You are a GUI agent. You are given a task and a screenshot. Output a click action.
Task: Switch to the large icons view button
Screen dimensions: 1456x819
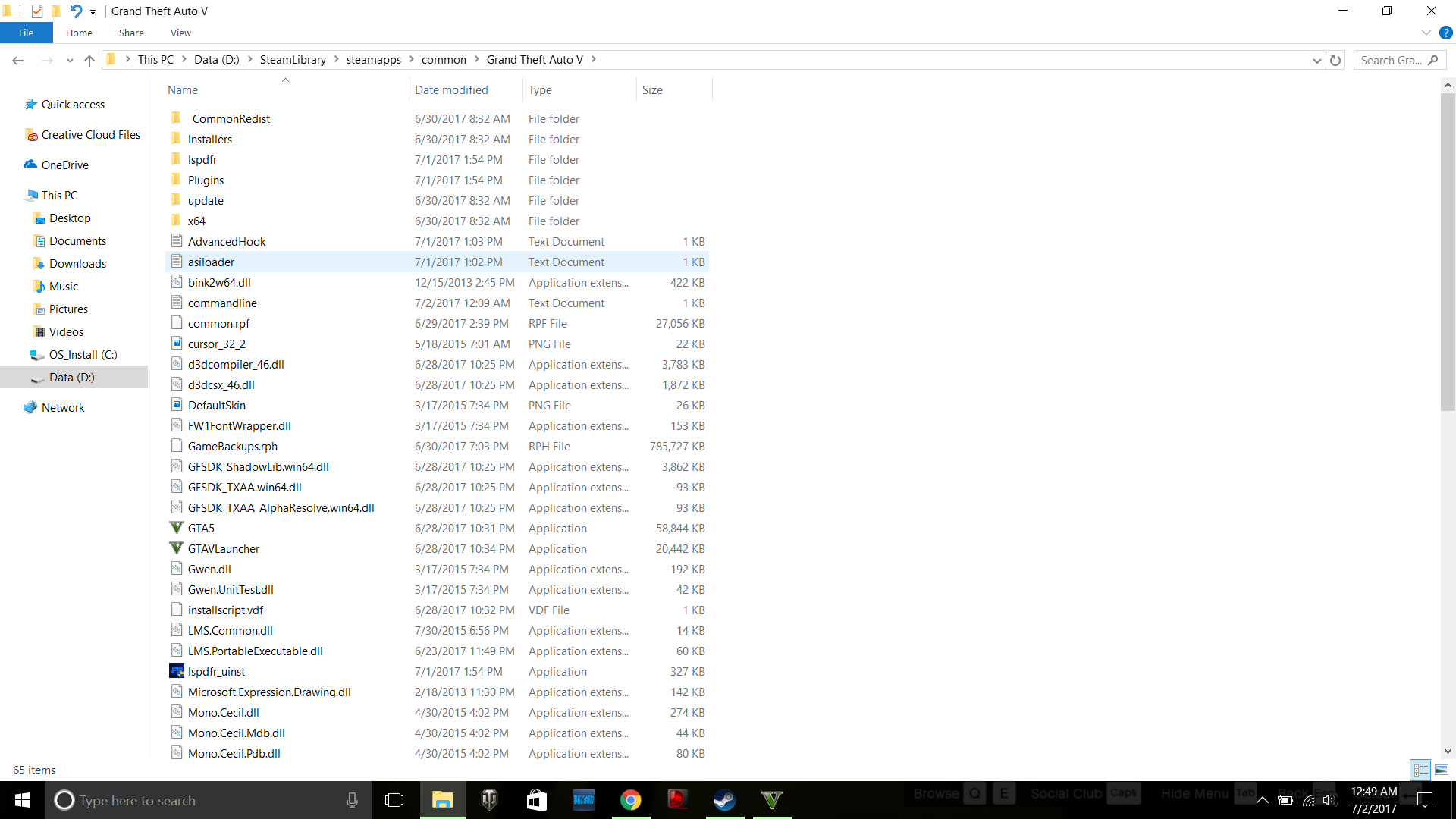click(x=1442, y=770)
